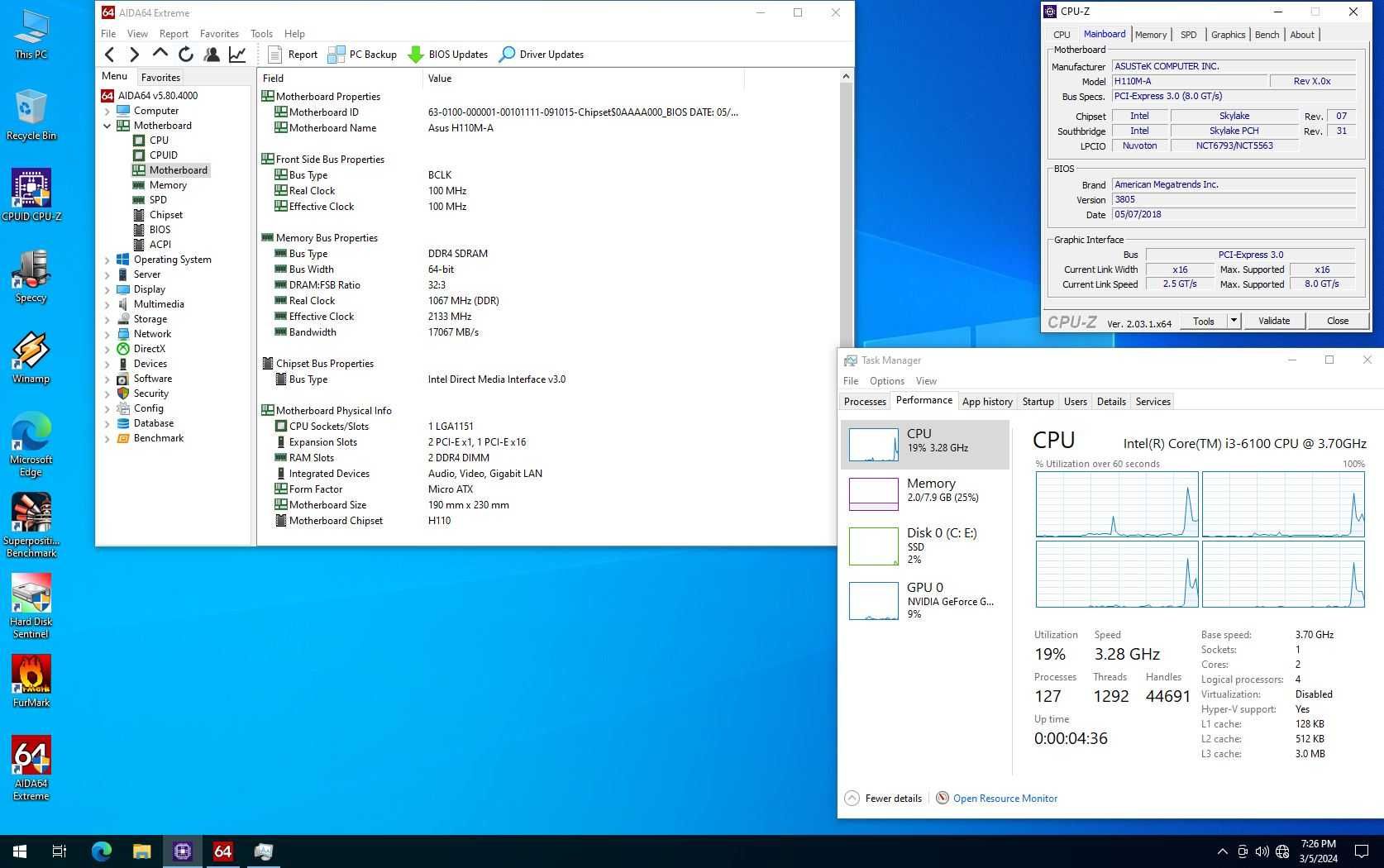Launch Microsoft Edge desktop shortcut
The image size is (1384, 868).
tap(31, 445)
